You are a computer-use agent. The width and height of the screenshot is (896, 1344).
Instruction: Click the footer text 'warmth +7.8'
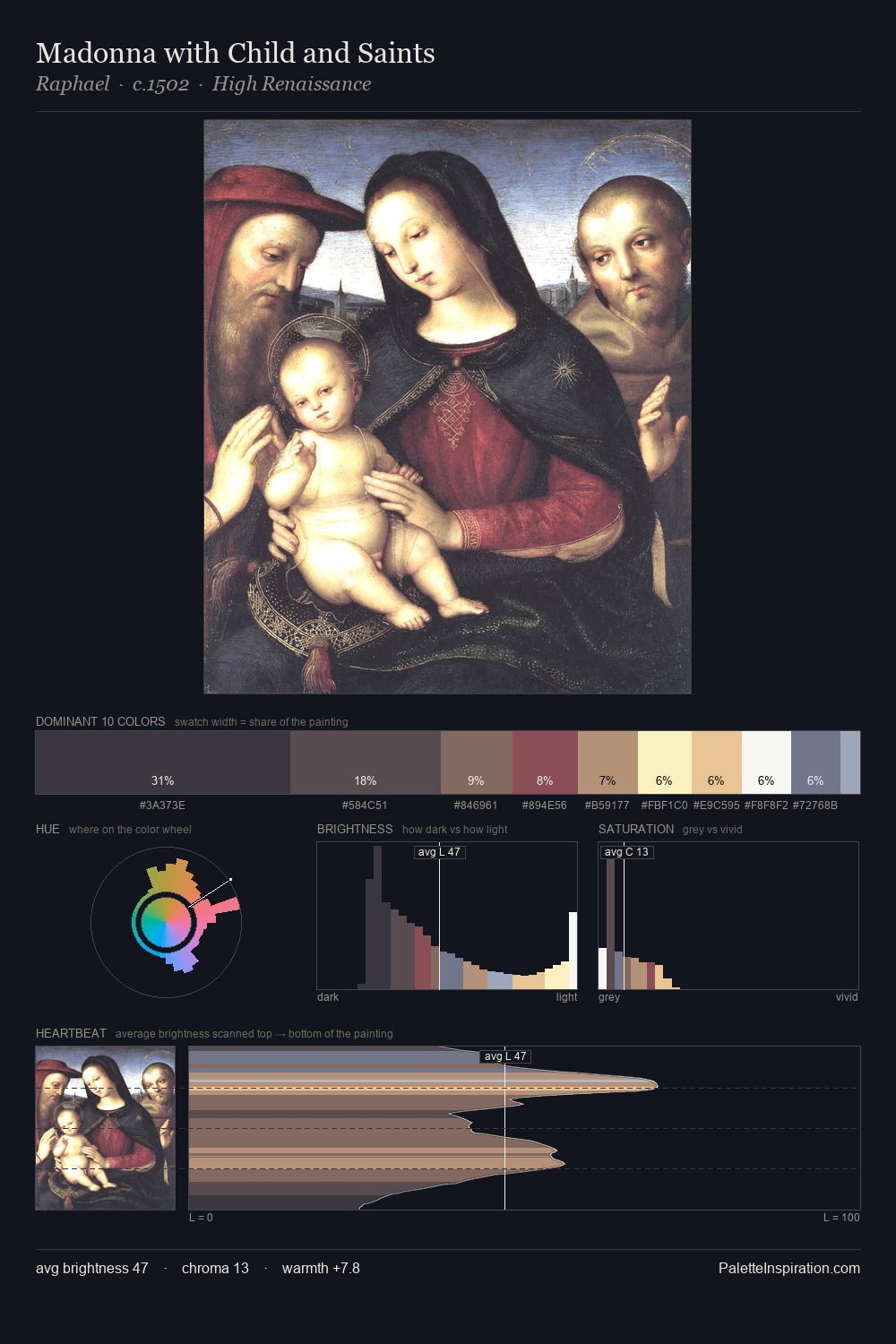click(x=321, y=1268)
